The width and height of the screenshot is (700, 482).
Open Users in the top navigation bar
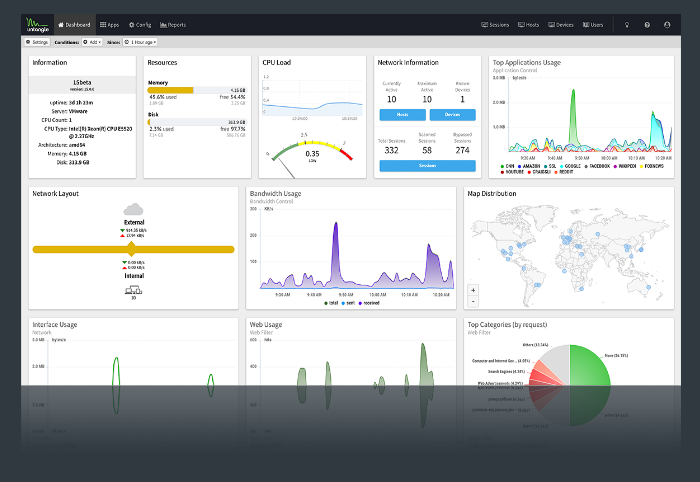coord(593,25)
